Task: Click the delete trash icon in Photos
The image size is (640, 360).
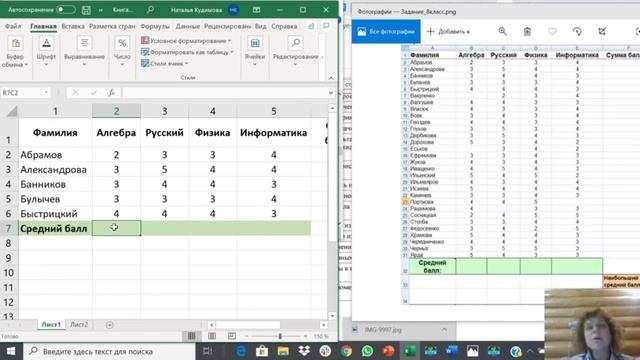Action: click(527, 31)
